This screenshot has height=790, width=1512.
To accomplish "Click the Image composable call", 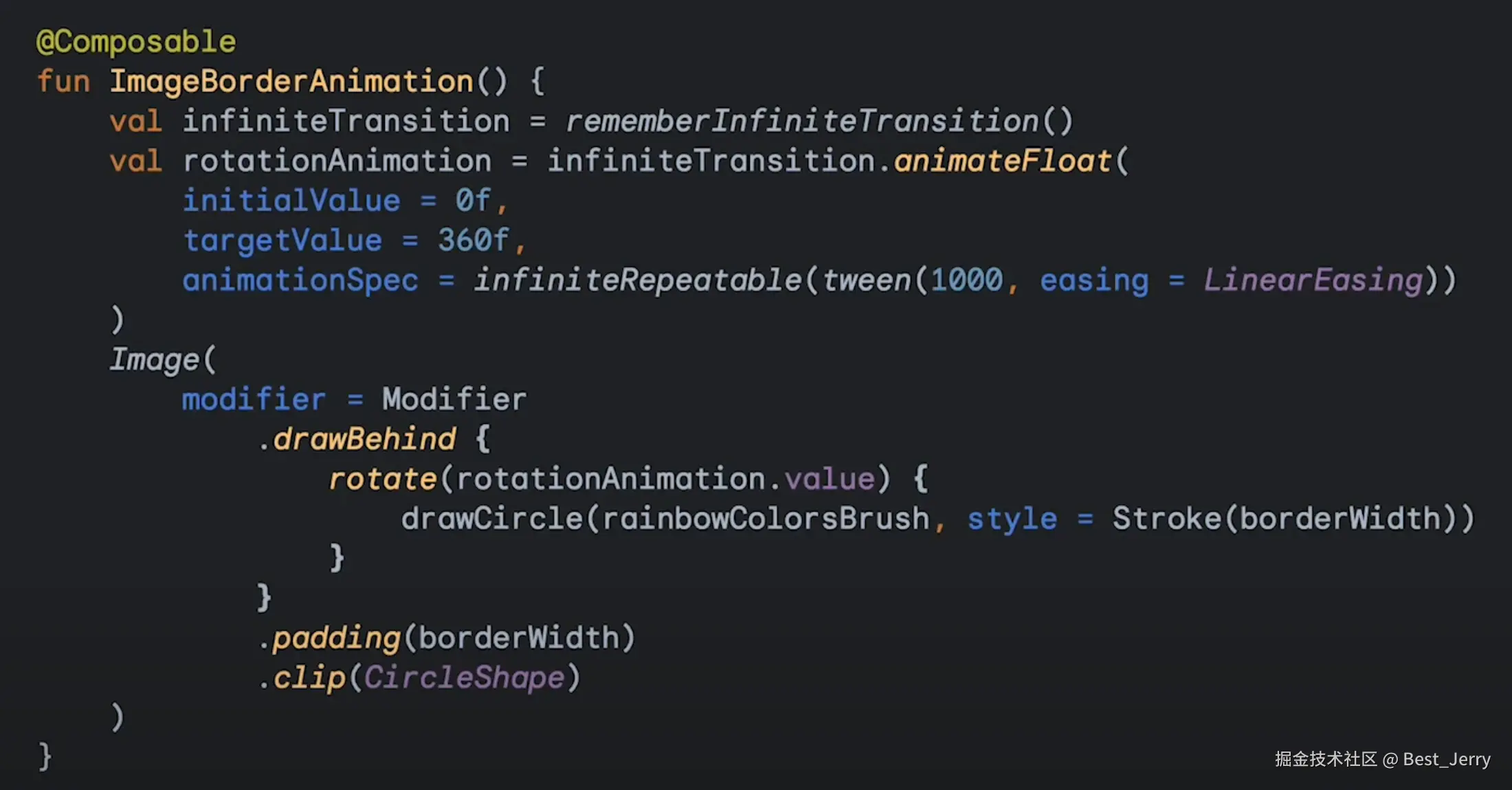I will 155,360.
